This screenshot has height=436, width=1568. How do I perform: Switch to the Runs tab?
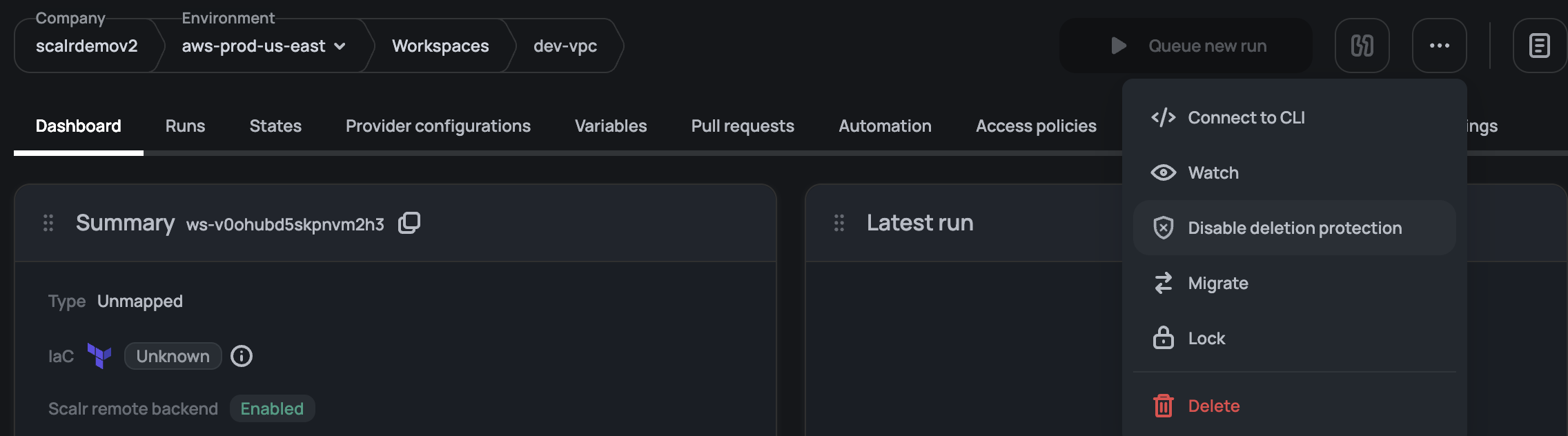click(x=185, y=126)
